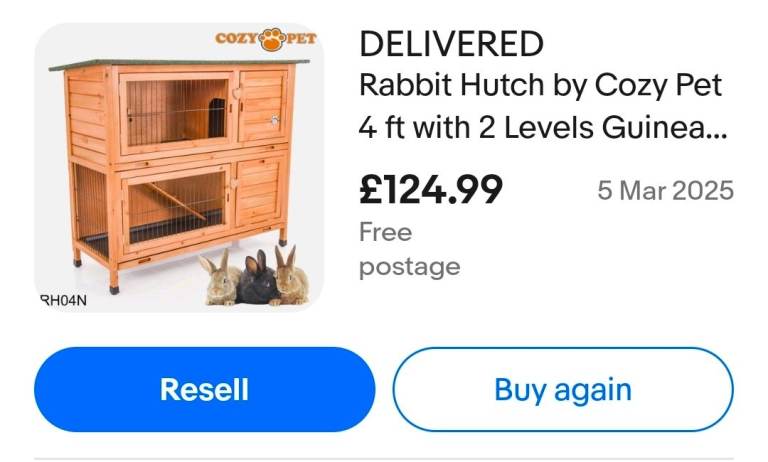
Task: Select the Free postage text
Action: point(409,250)
